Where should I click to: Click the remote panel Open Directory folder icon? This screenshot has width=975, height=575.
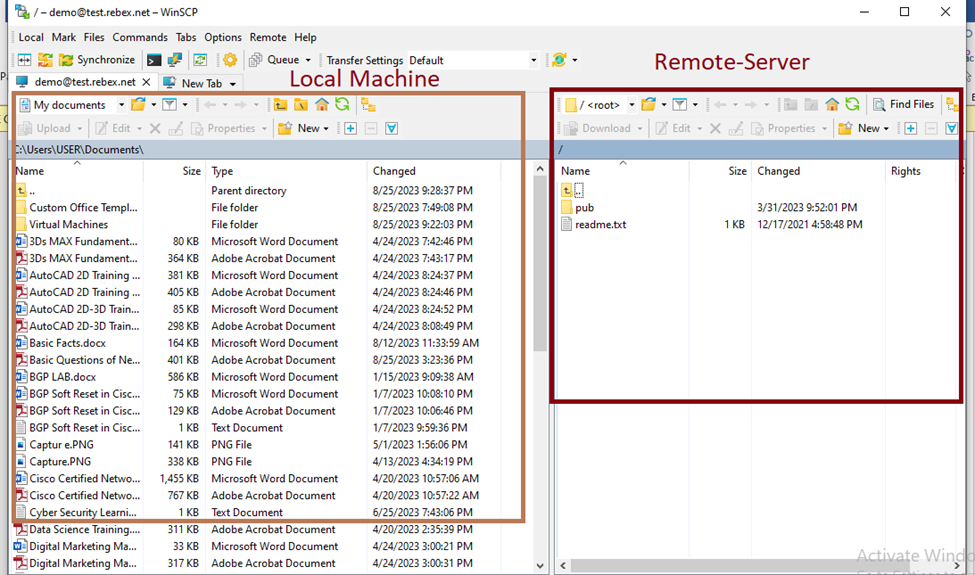tap(648, 104)
